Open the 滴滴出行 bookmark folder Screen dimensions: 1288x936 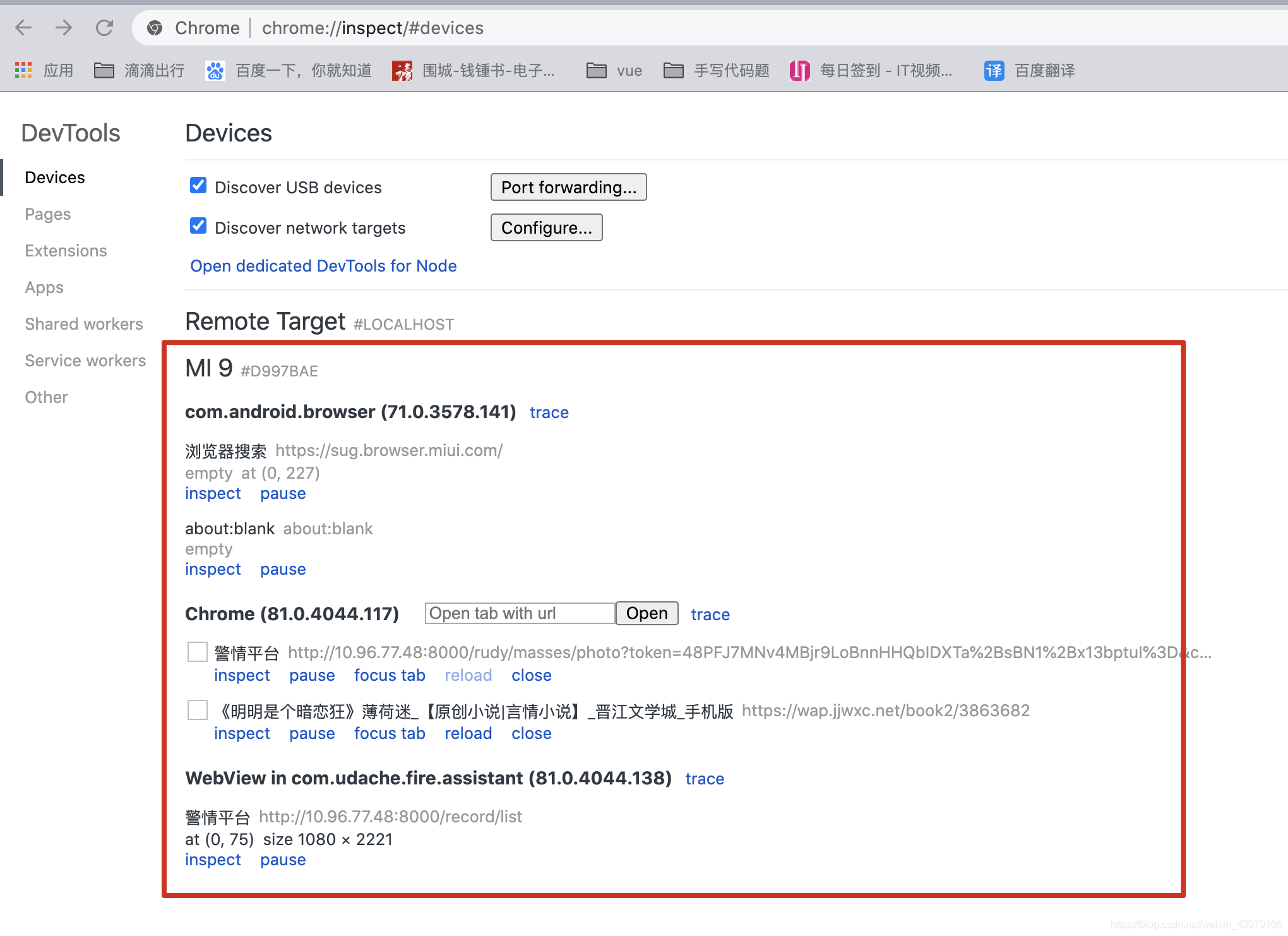(139, 70)
